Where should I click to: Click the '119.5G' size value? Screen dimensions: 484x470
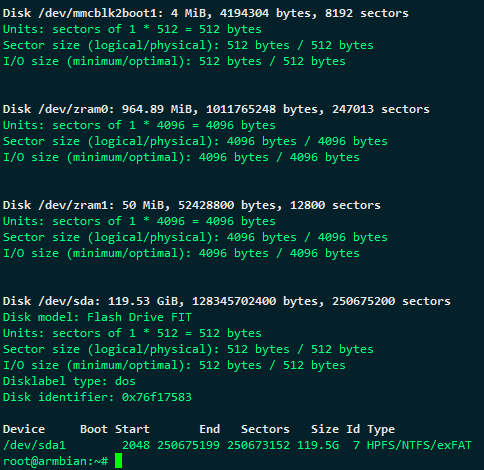[x=318, y=445]
